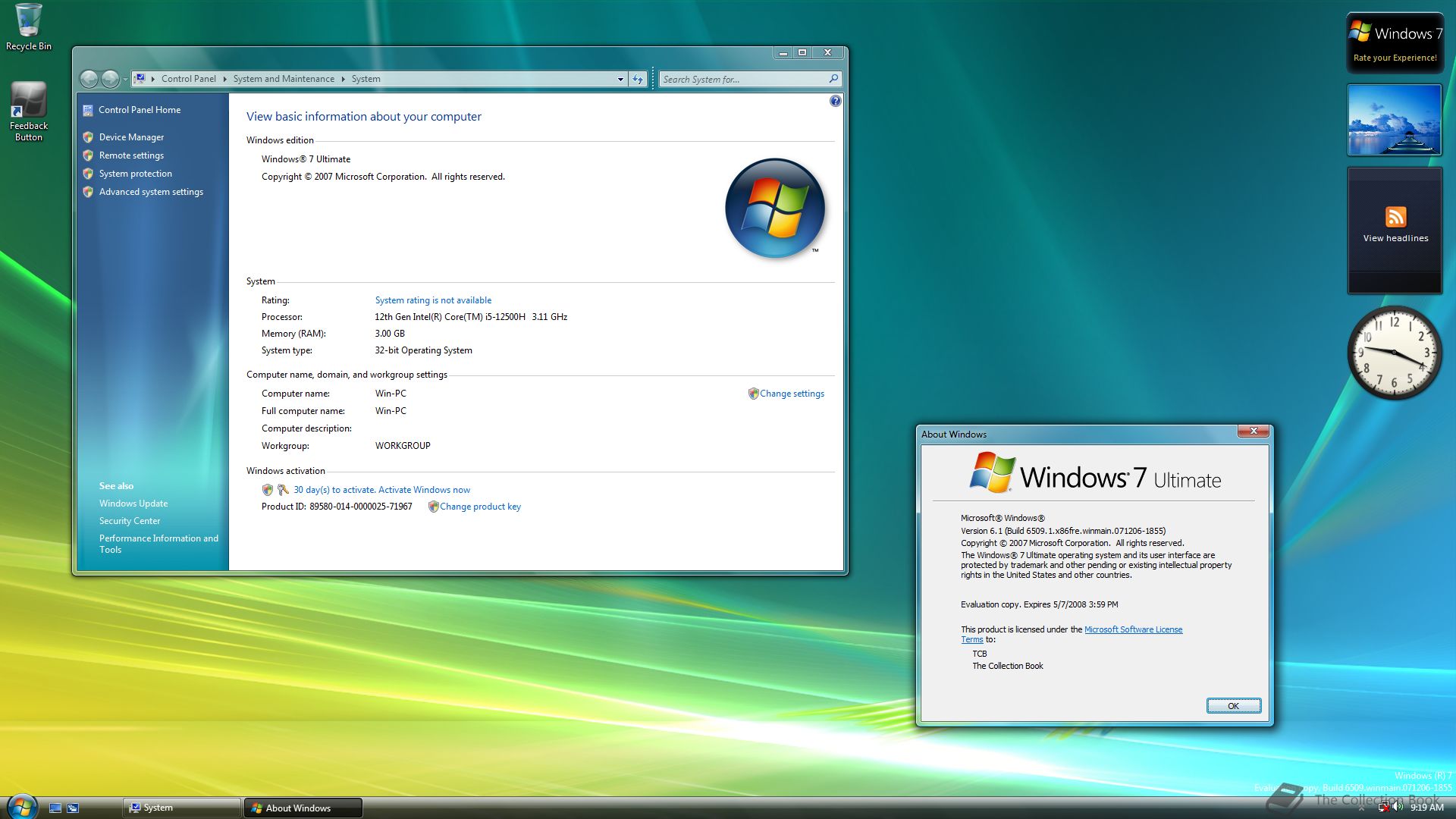This screenshot has height=819, width=1456.
Task: Switch to About Windows taskbar button
Action: 303,808
